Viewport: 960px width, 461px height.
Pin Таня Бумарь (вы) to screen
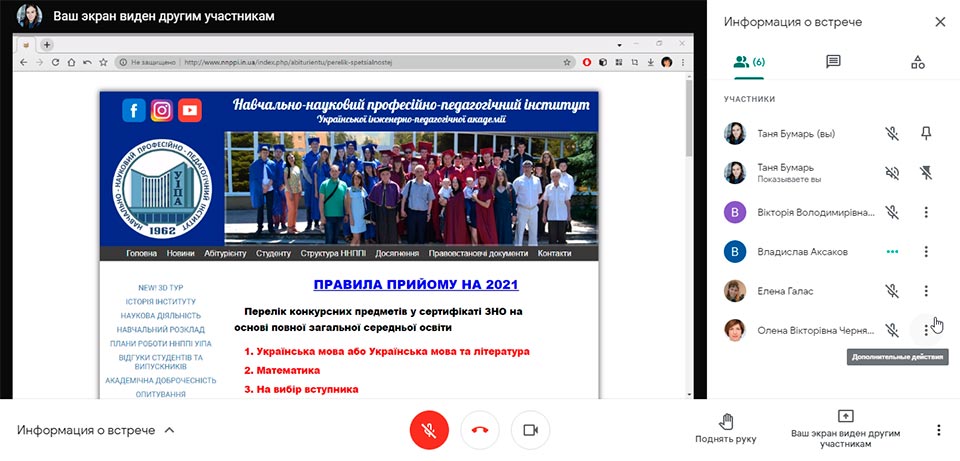click(x=926, y=133)
